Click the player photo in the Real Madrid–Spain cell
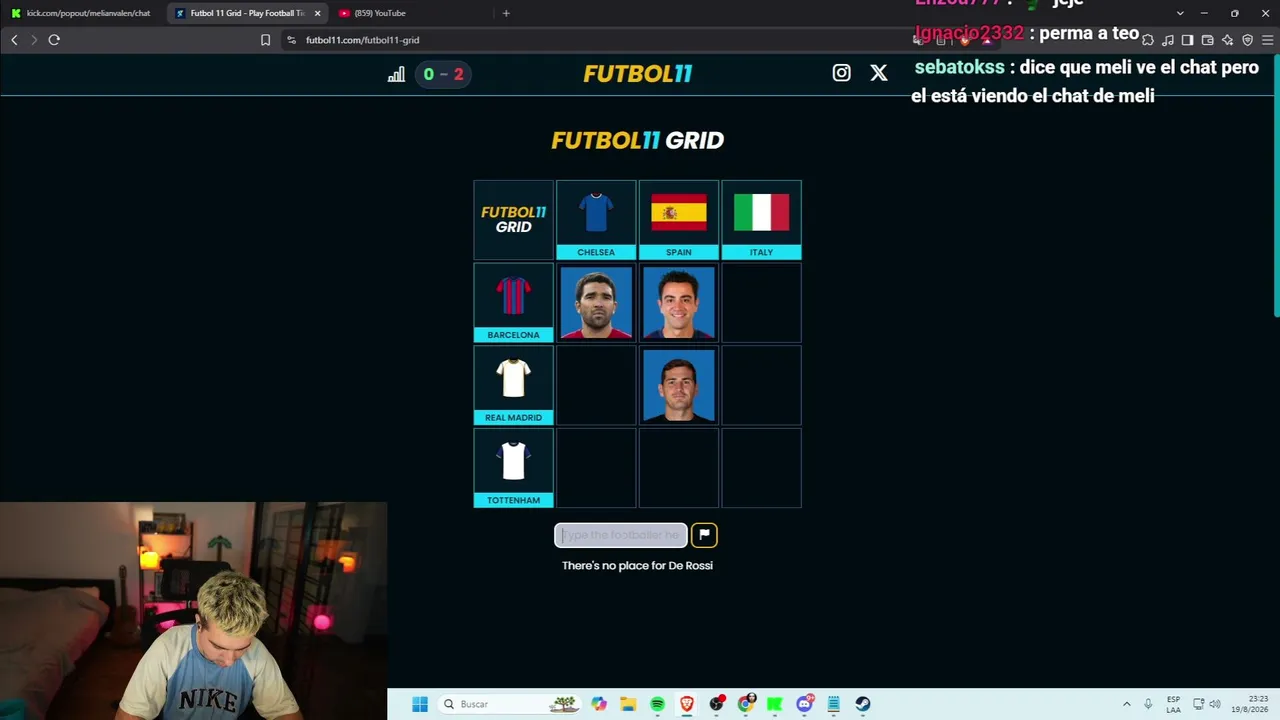 click(x=679, y=385)
